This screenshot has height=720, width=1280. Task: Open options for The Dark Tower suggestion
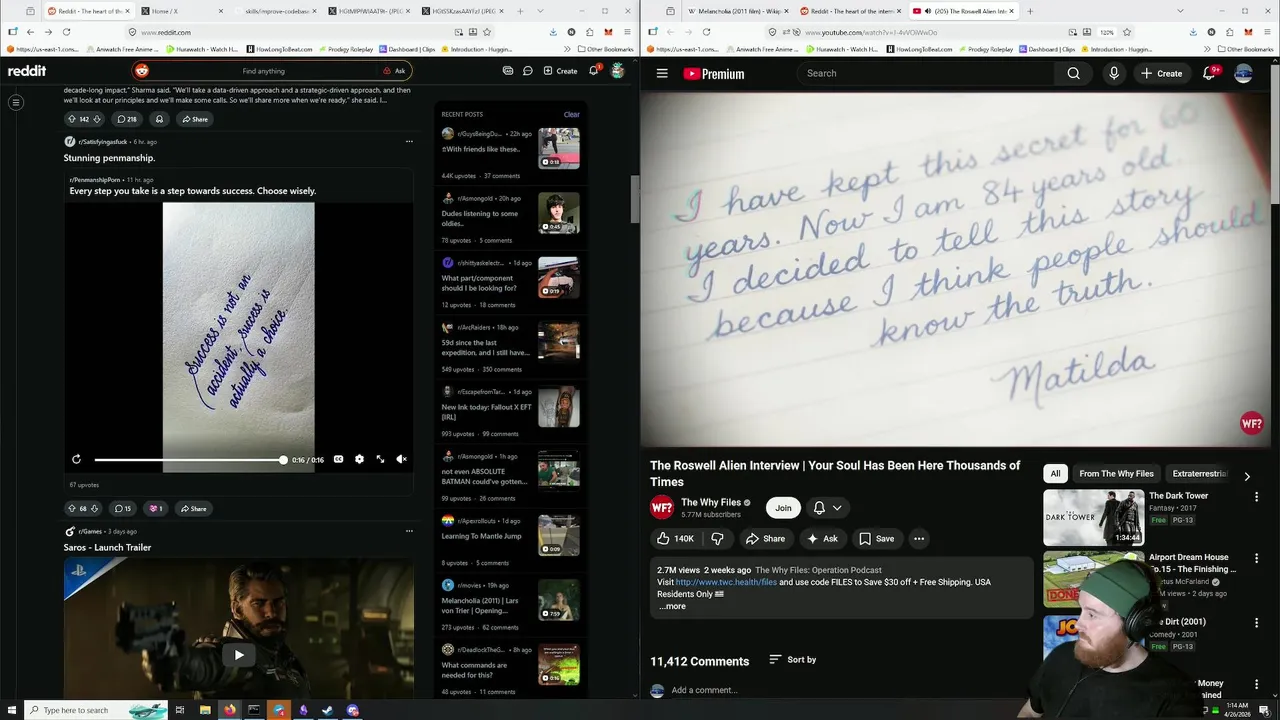click(x=1257, y=496)
